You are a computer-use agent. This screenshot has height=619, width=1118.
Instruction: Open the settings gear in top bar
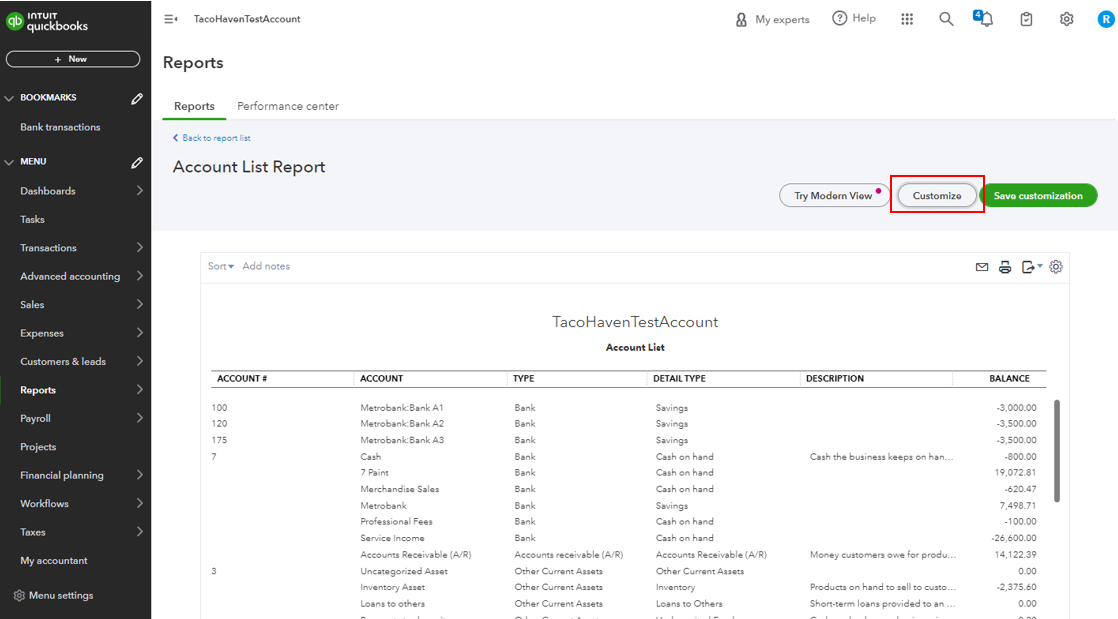click(1067, 19)
